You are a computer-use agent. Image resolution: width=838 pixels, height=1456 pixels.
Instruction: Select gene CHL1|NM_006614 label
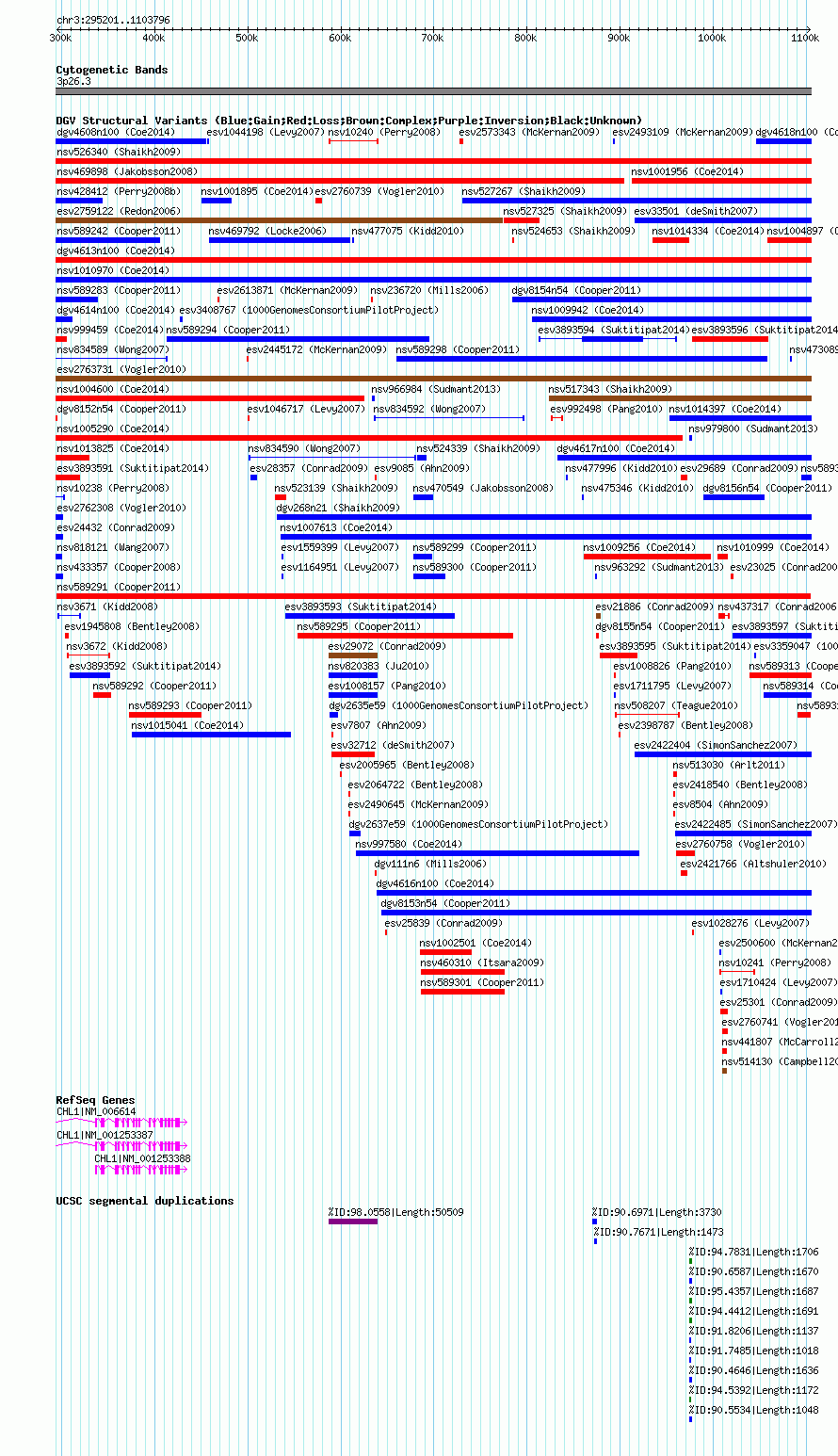95,1111
